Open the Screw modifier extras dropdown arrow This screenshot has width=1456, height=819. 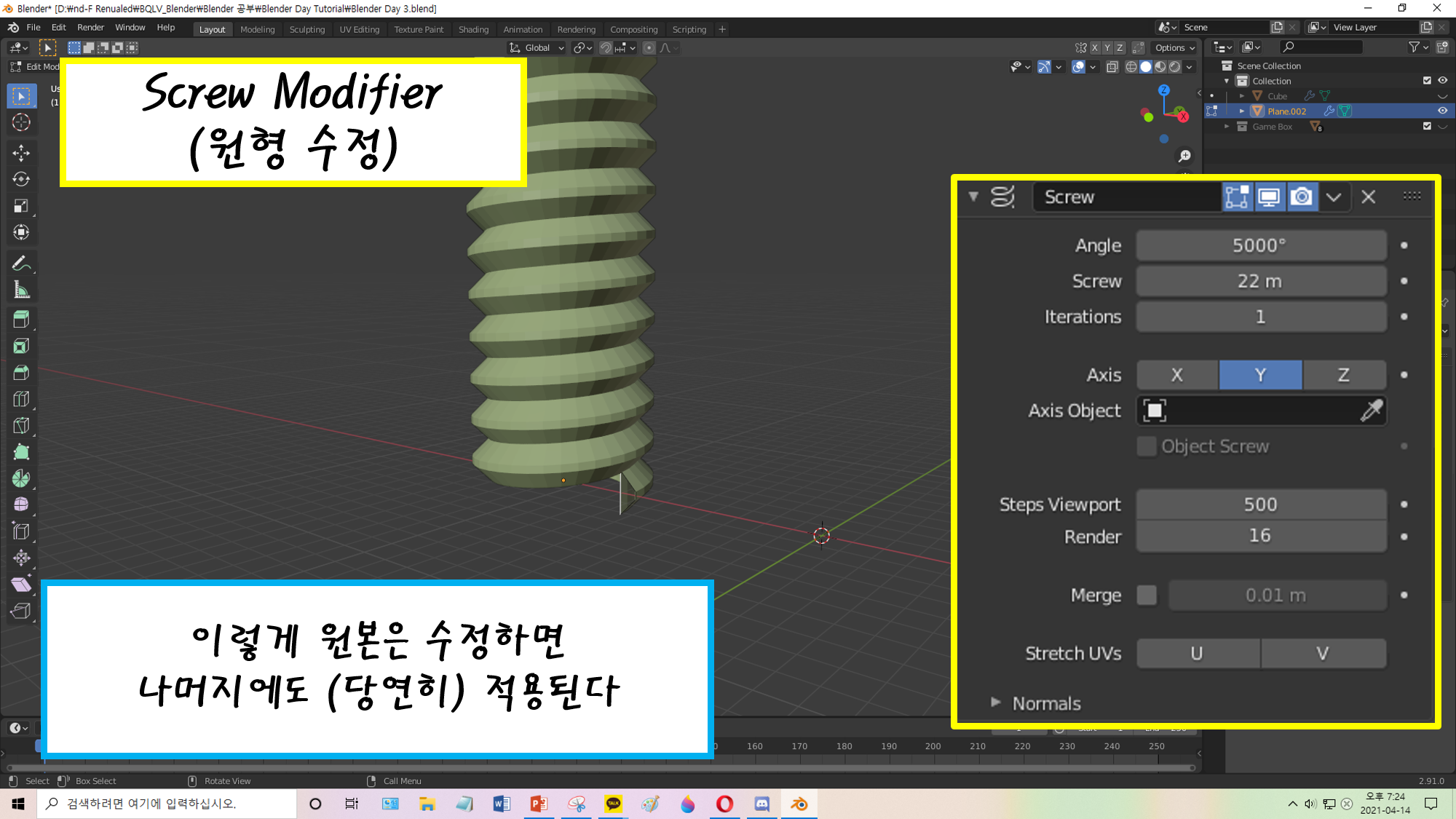pos(1334,197)
